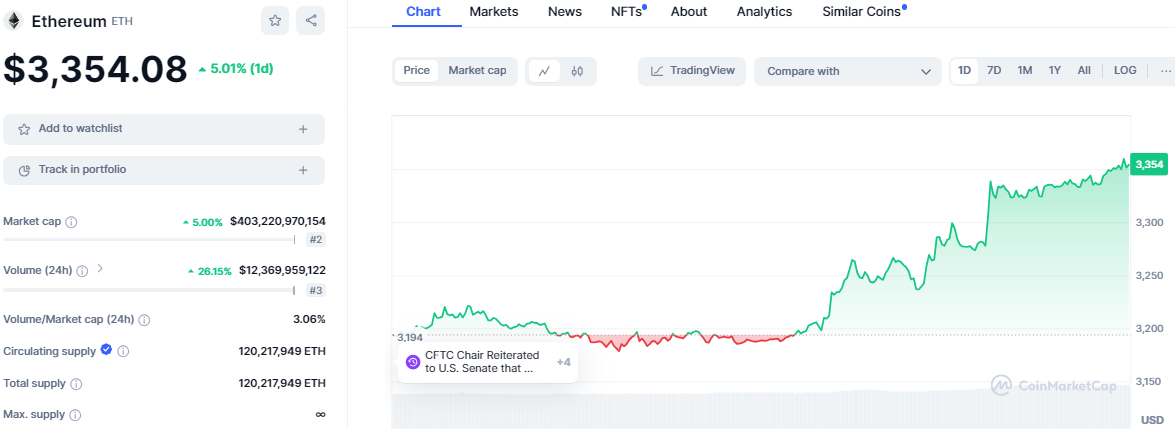1175x429 pixels.
Task: Open the Compare with dropdown
Action: point(848,71)
